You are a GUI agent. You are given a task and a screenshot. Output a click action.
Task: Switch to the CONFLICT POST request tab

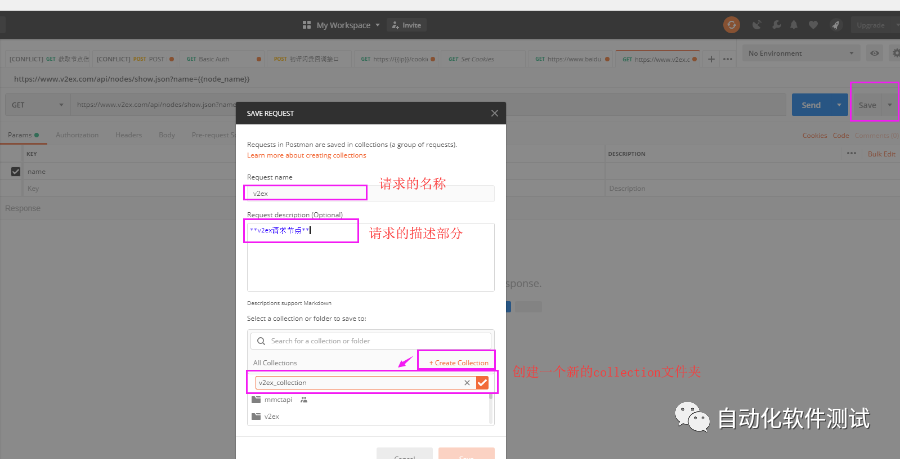tap(135, 59)
